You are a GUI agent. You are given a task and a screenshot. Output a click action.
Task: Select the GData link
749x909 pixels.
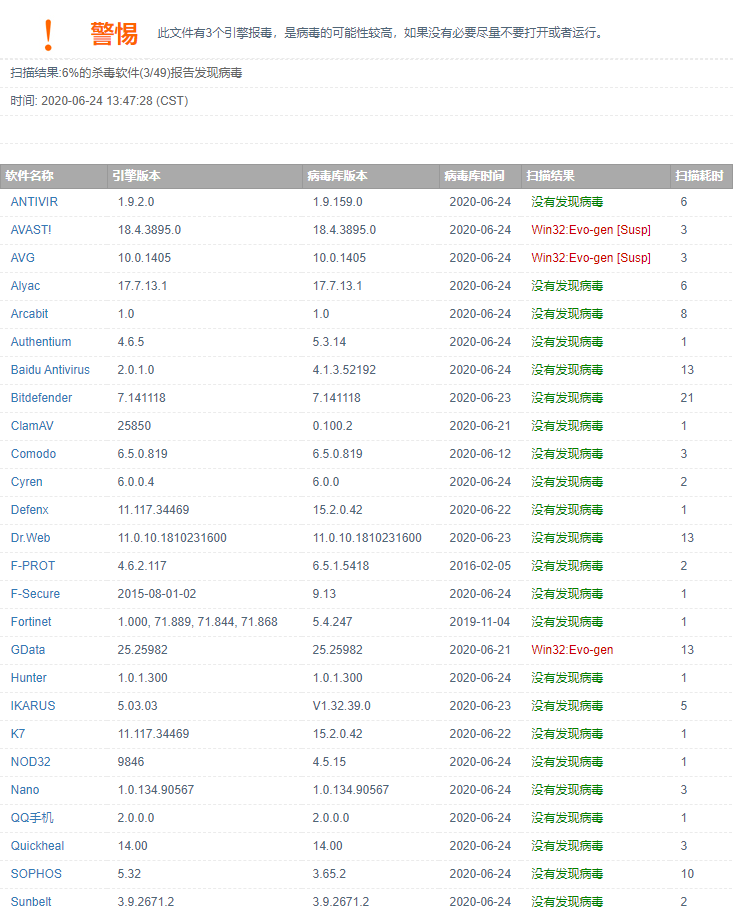pos(28,650)
